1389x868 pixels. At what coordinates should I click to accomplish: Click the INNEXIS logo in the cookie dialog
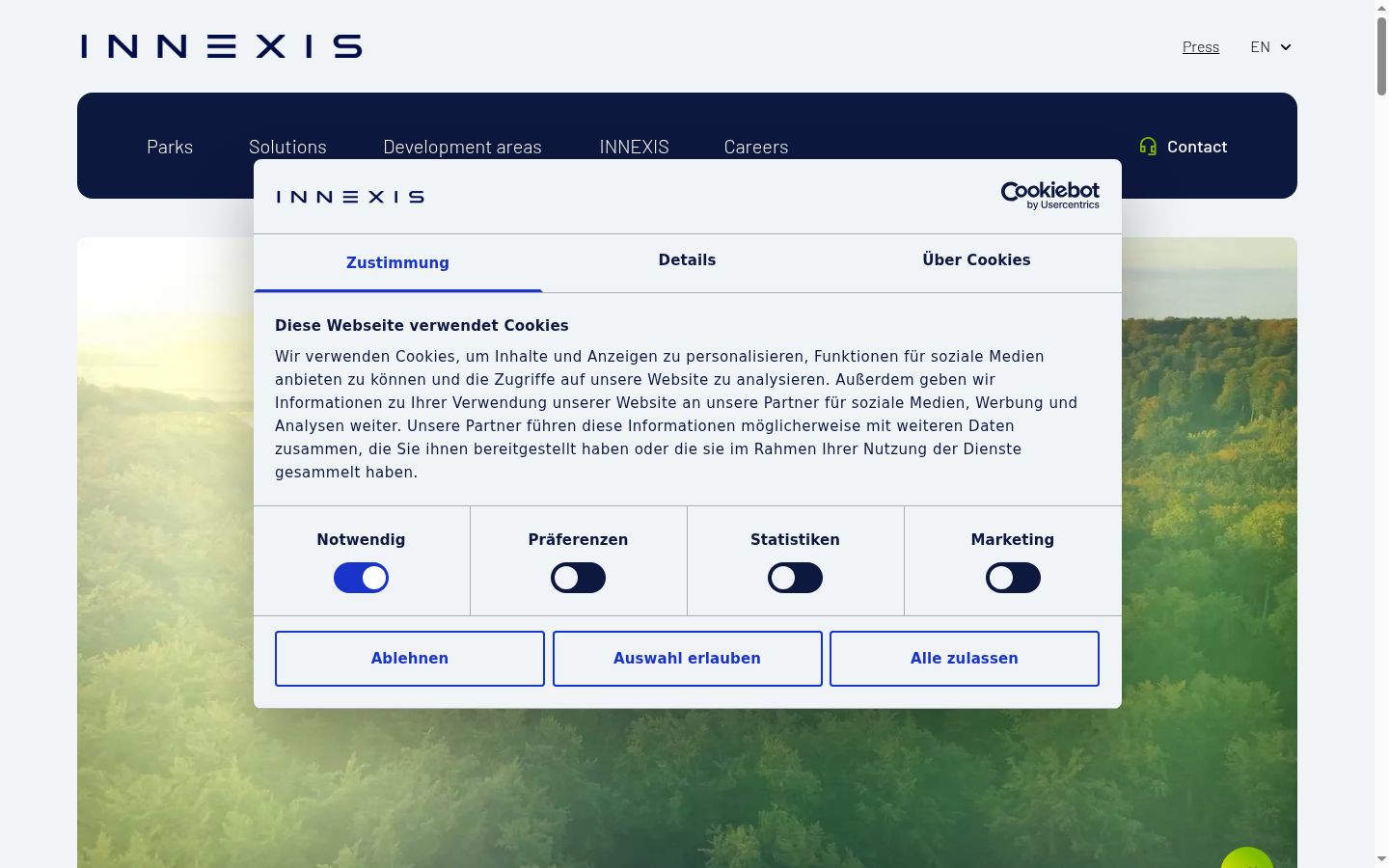(350, 197)
